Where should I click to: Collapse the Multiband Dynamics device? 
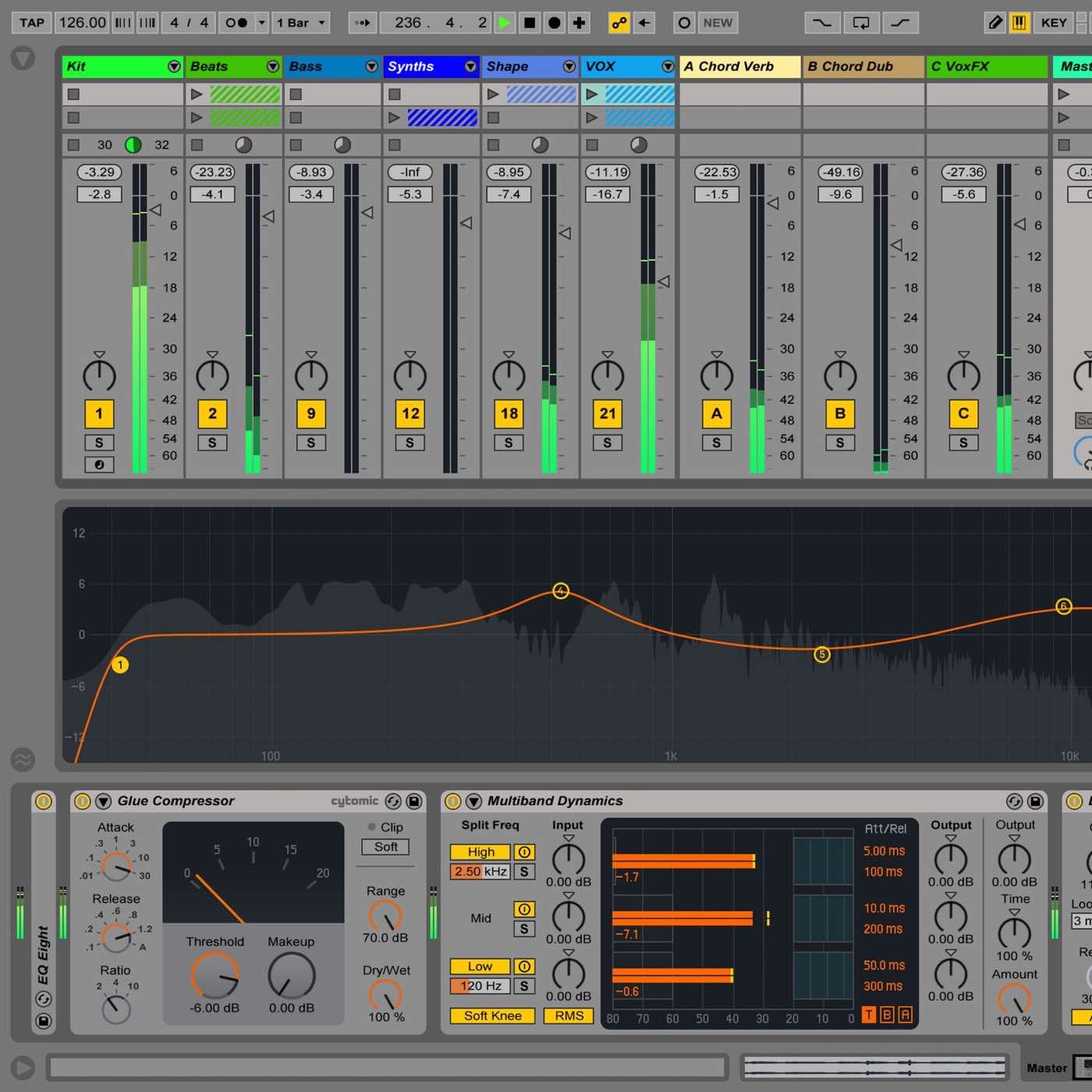point(473,801)
